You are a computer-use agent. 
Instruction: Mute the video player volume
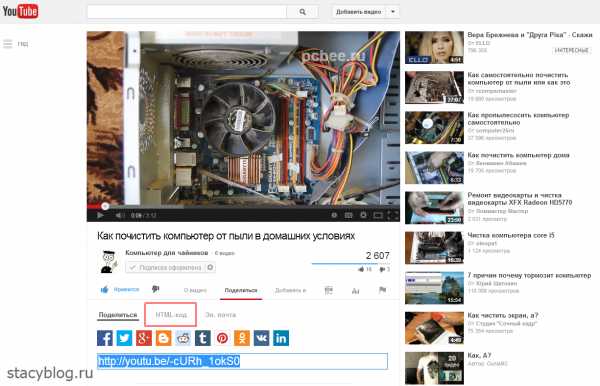point(119,215)
